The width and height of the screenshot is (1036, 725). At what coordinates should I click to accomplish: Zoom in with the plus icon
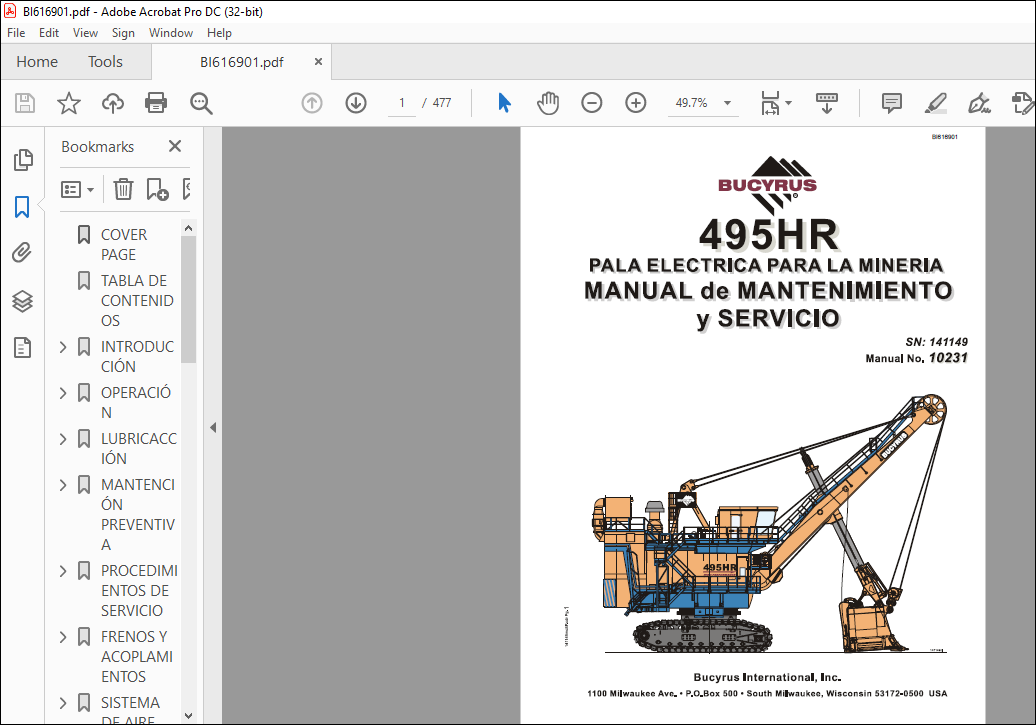[636, 103]
